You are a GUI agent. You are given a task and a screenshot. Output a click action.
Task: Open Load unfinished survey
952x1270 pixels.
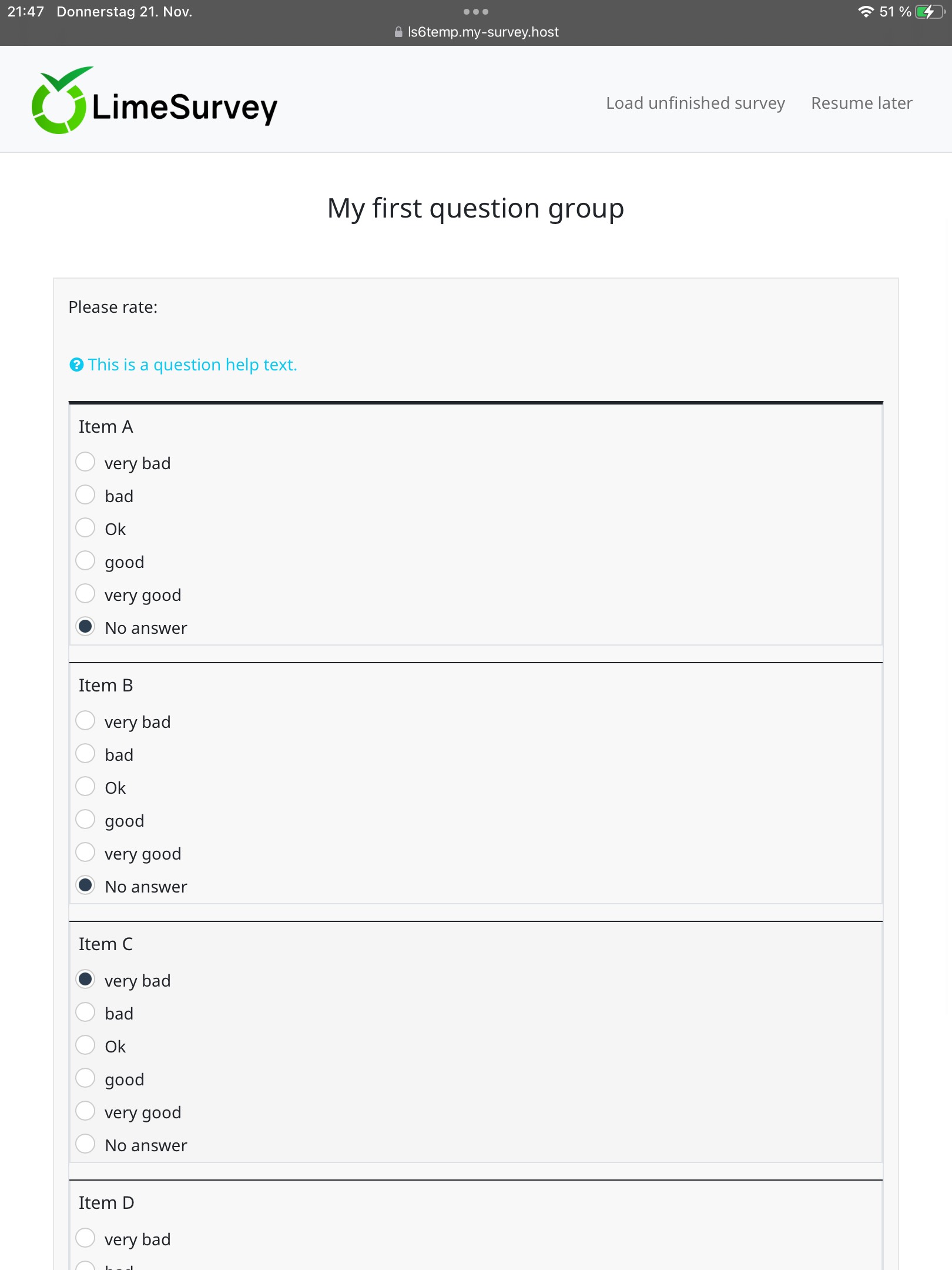coord(695,103)
